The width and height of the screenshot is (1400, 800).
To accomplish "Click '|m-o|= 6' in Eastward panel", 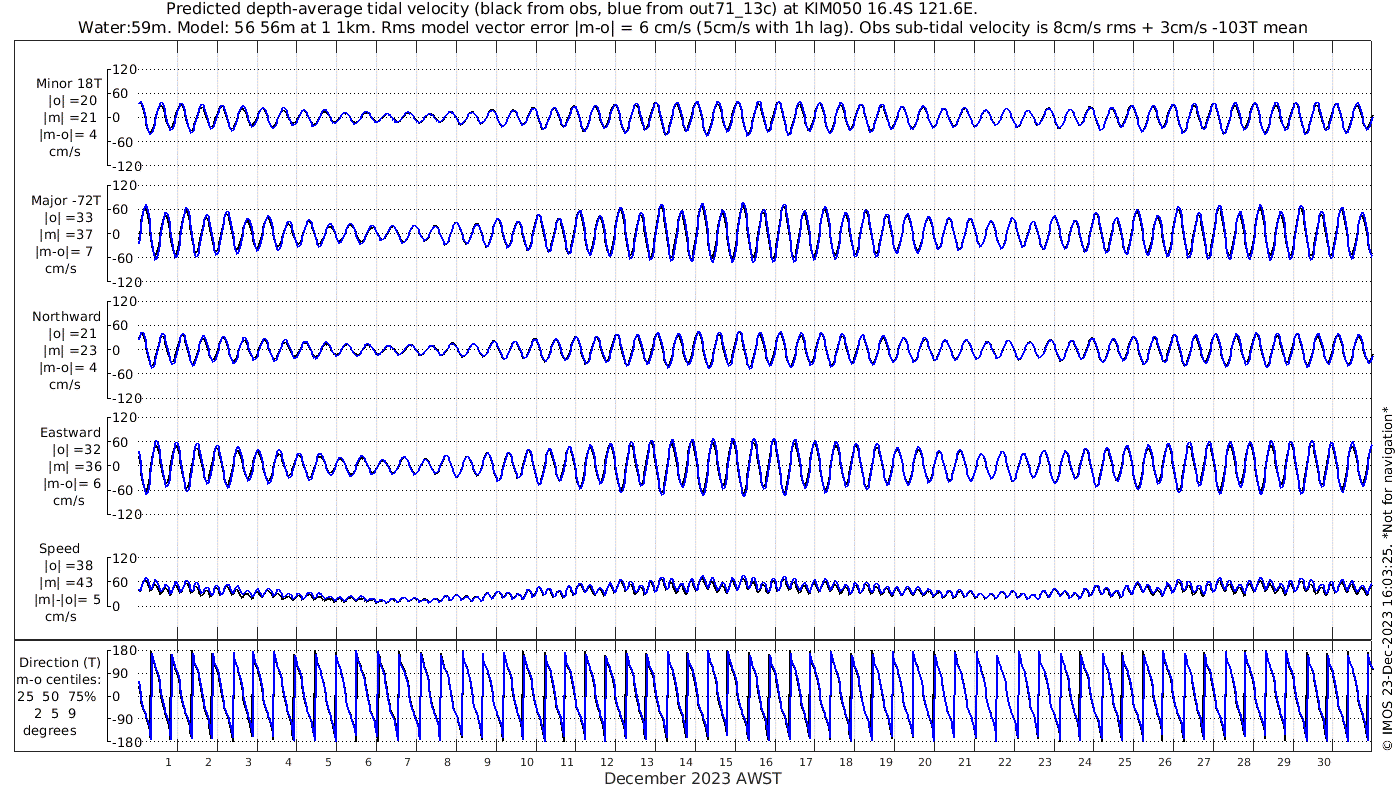I will (72, 483).
